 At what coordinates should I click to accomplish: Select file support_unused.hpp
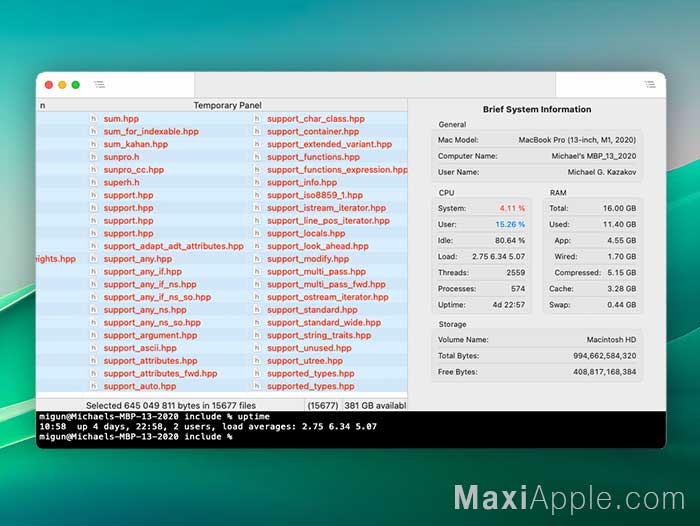309,348
